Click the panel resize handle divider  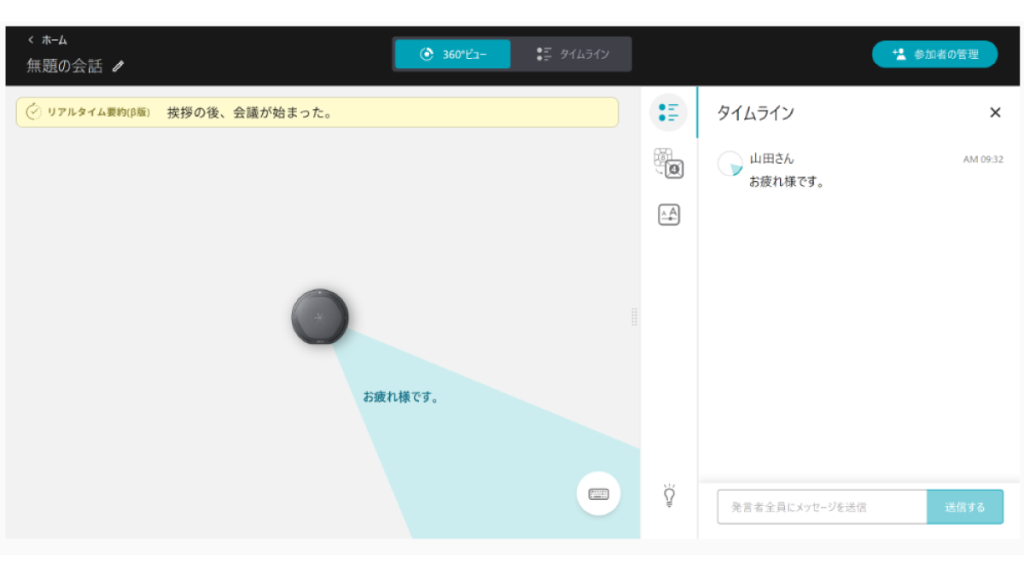coord(634,317)
